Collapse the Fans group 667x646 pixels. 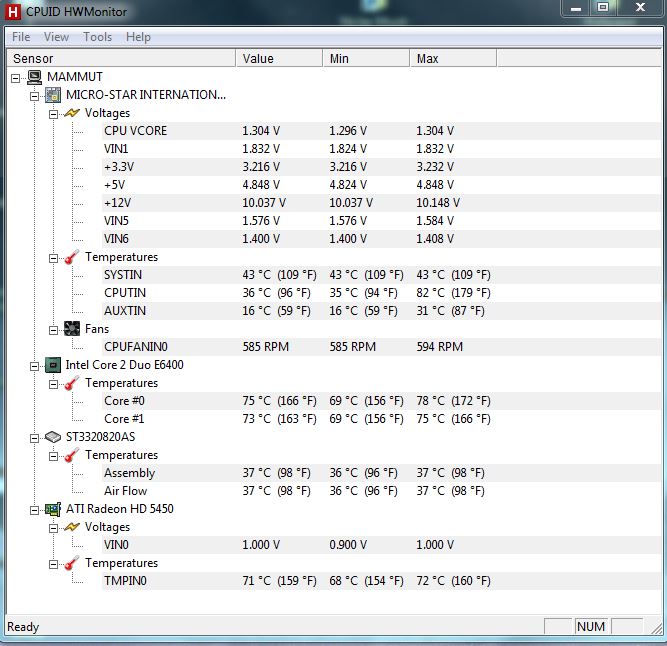(53, 330)
